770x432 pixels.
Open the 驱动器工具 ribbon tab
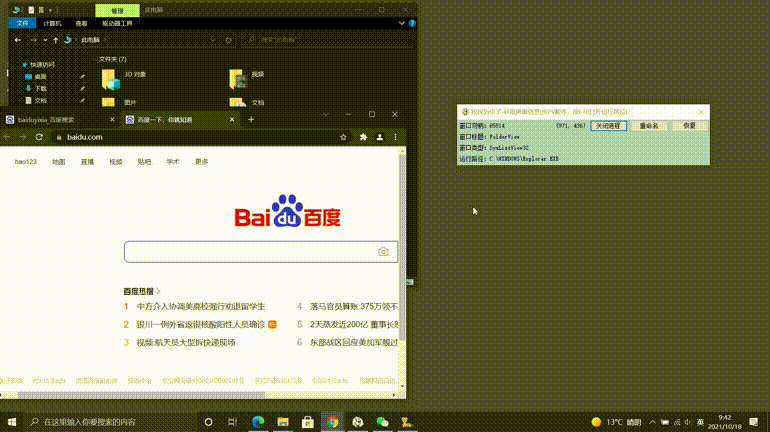point(117,23)
